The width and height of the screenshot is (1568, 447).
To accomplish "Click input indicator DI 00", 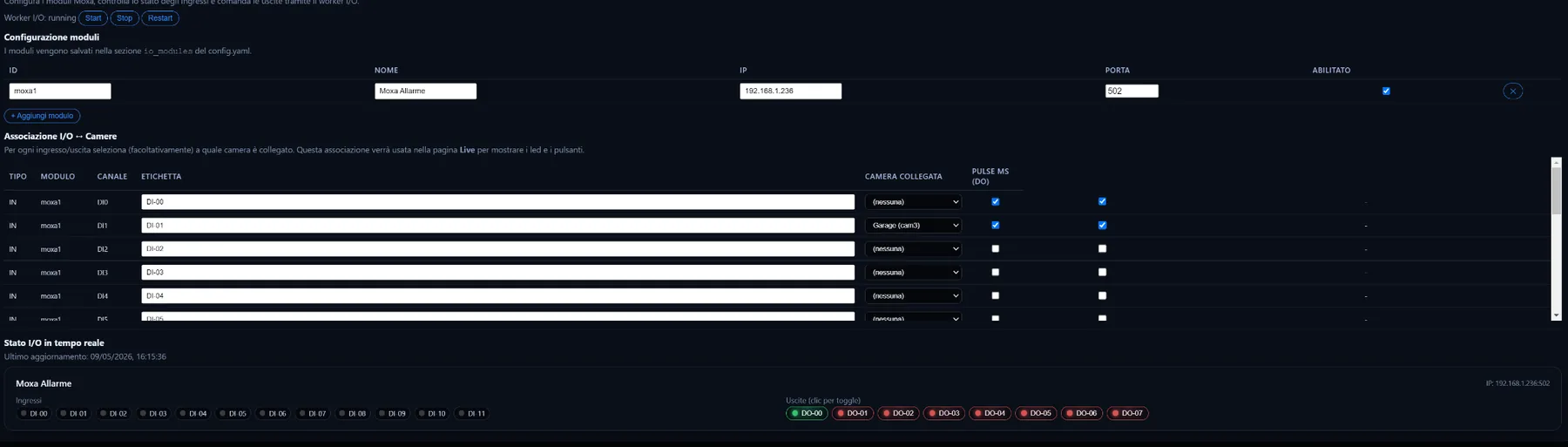I will tap(34, 413).
